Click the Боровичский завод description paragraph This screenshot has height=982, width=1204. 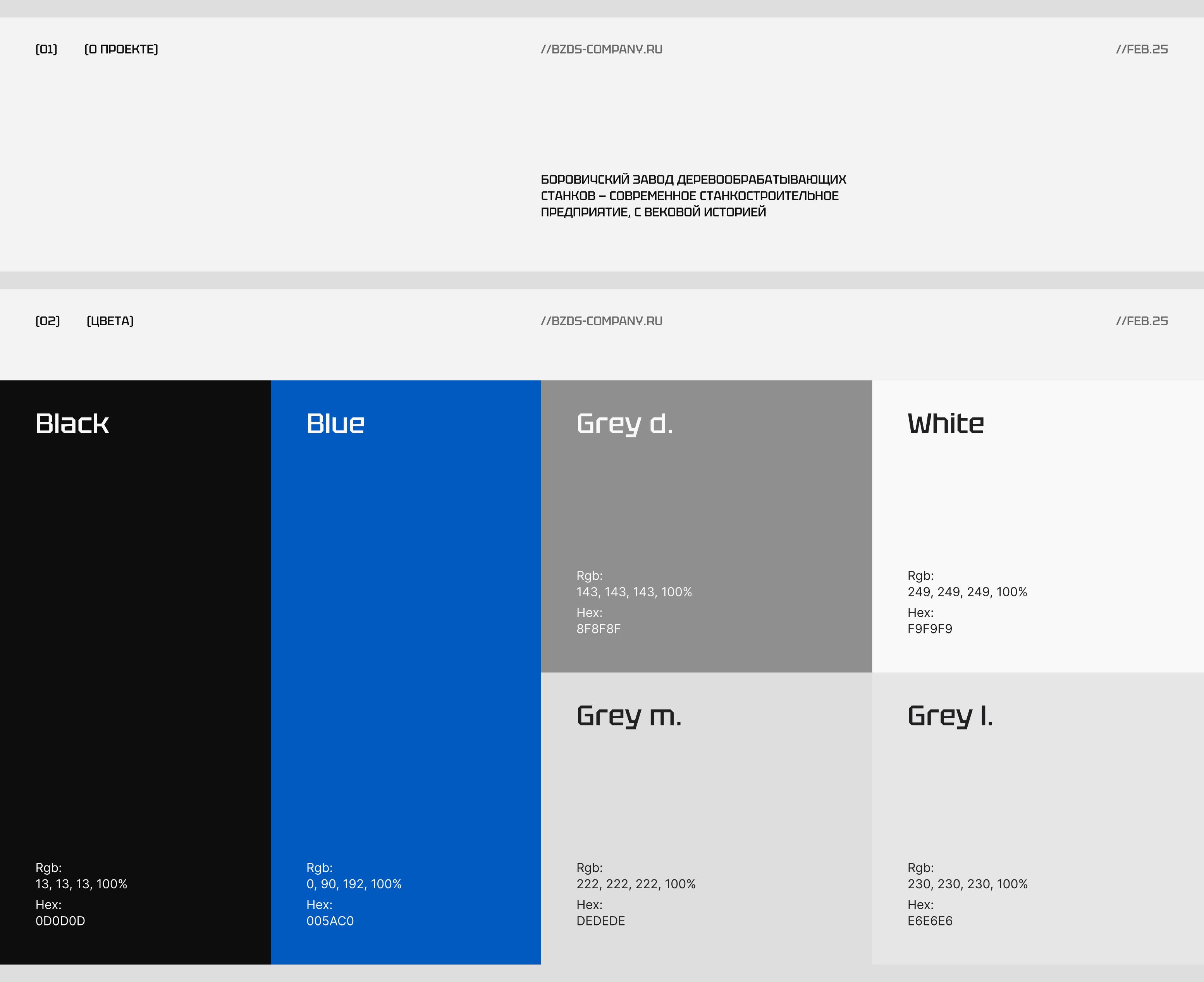pos(693,196)
